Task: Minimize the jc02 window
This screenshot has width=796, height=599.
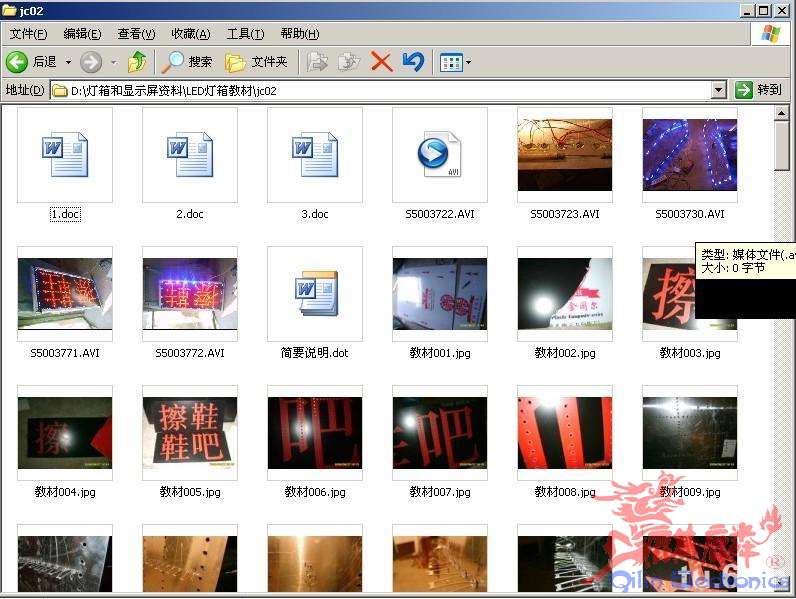Action: tap(746, 11)
